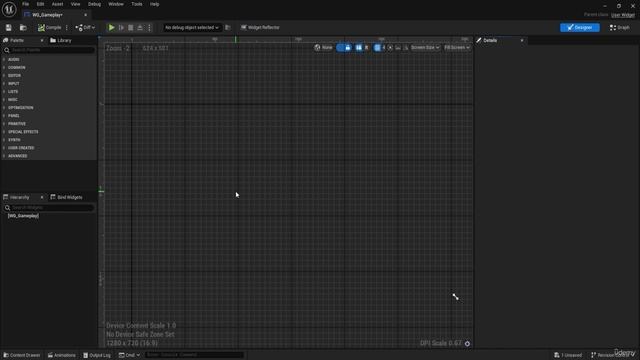Open play options three-dot menu

tap(149, 27)
